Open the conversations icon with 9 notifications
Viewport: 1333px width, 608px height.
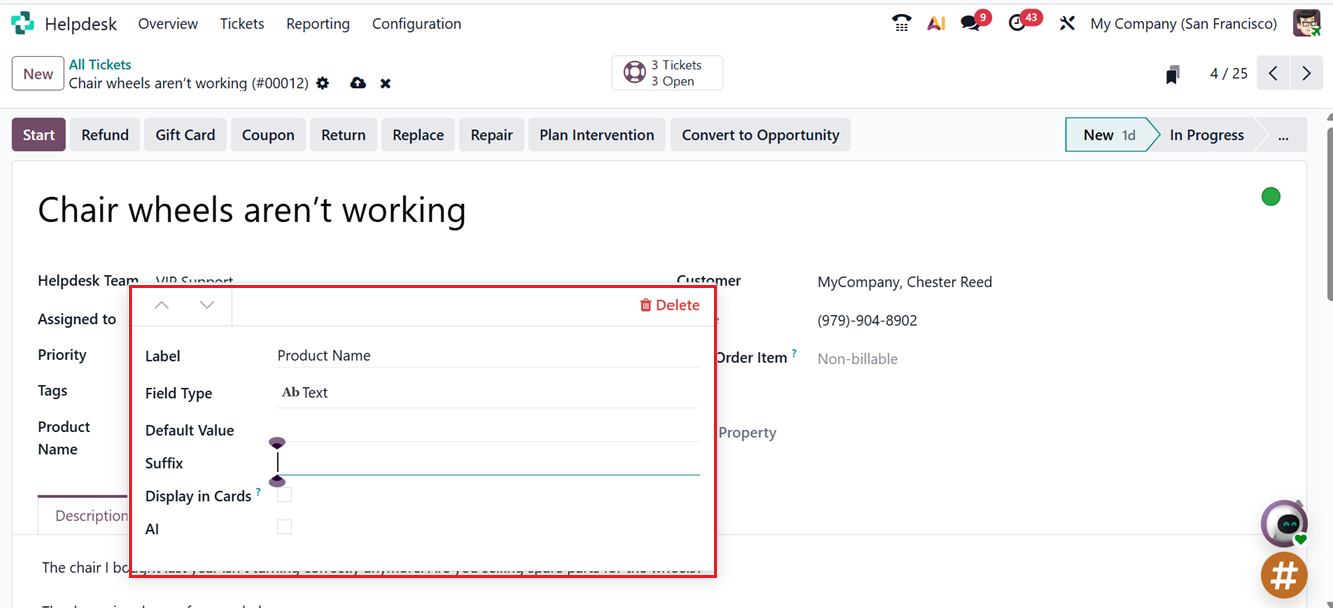point(972,22)
